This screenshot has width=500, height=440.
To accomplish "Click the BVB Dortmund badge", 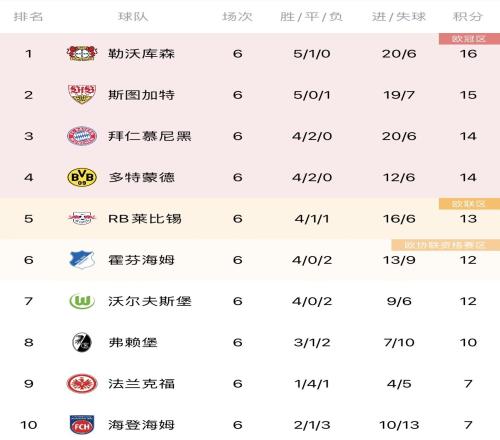I will coord(82,177).
